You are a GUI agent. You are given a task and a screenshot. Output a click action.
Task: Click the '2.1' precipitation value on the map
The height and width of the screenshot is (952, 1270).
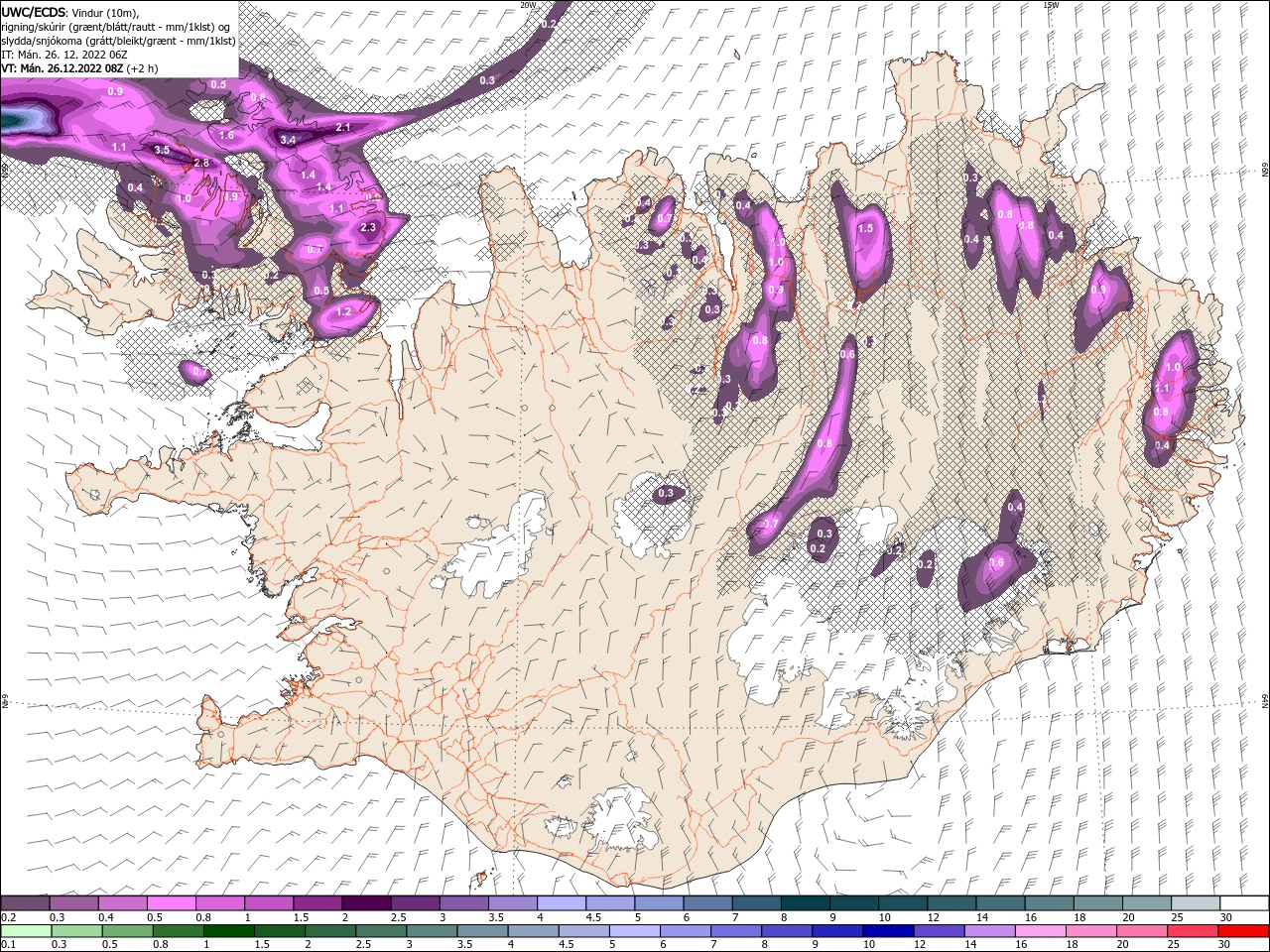coord(343,127)
